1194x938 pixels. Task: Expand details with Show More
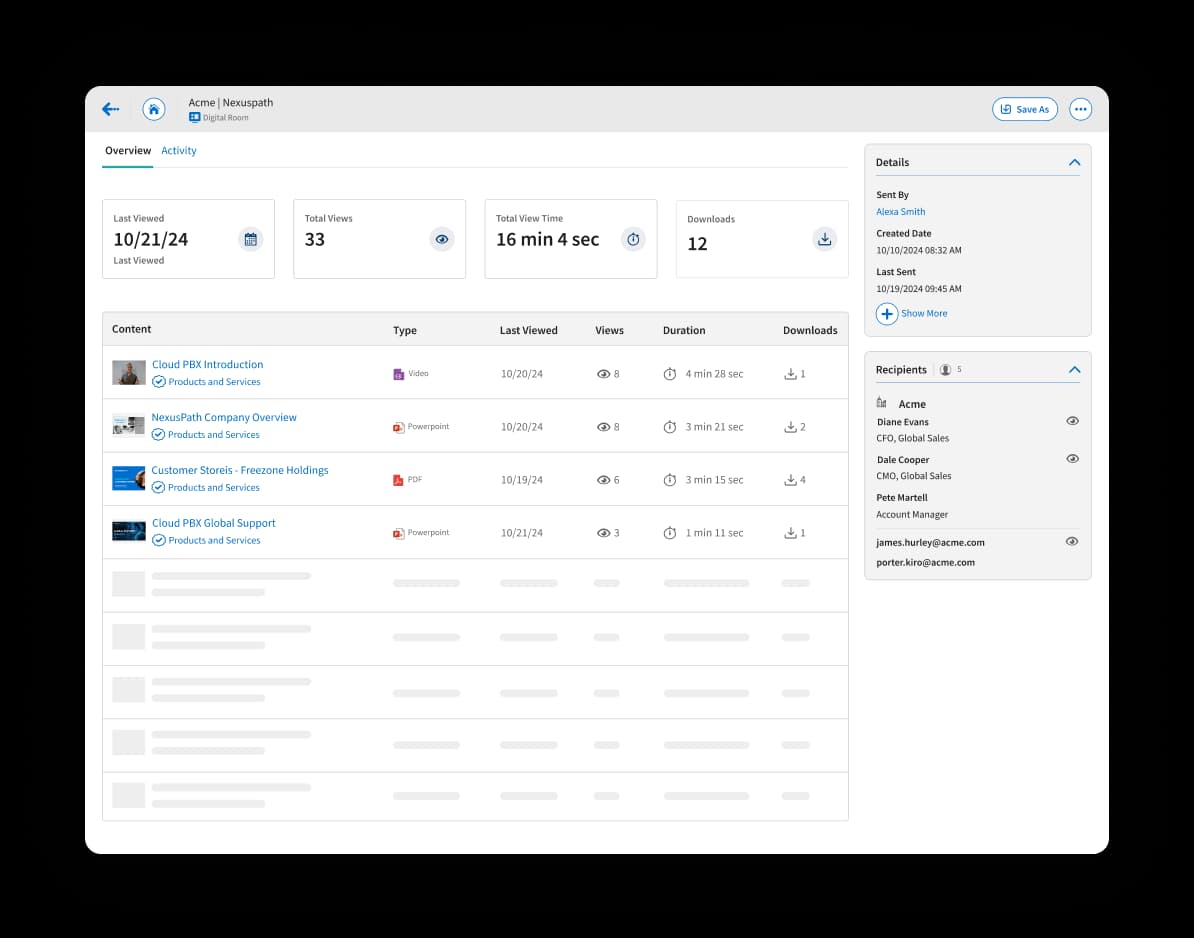(911, 314)
